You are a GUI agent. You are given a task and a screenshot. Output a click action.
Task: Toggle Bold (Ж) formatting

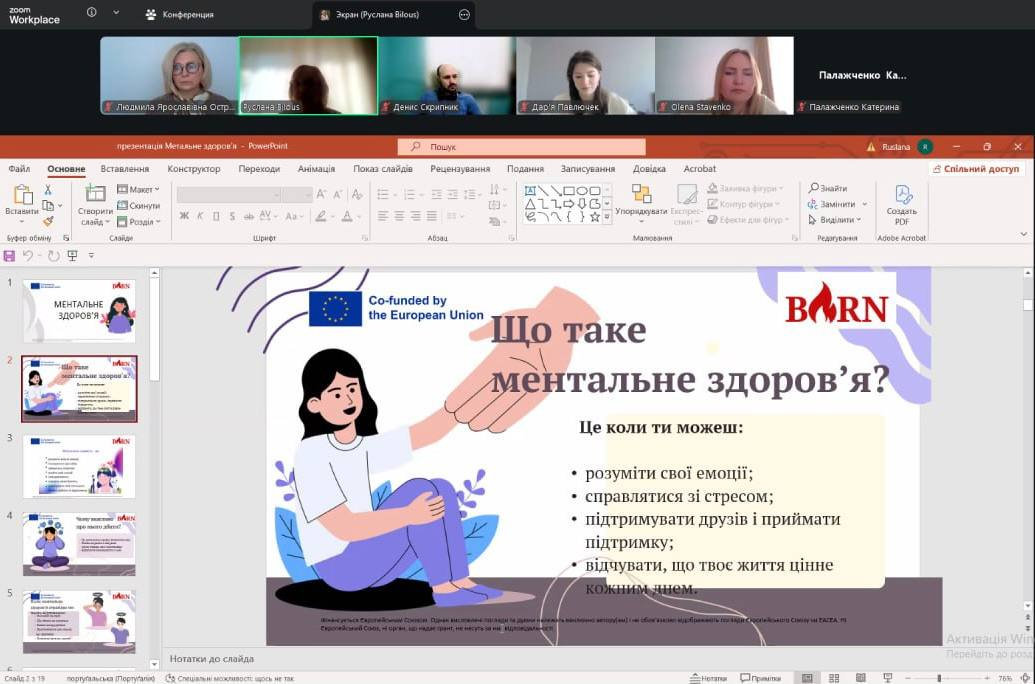click(x=184, y=216)
